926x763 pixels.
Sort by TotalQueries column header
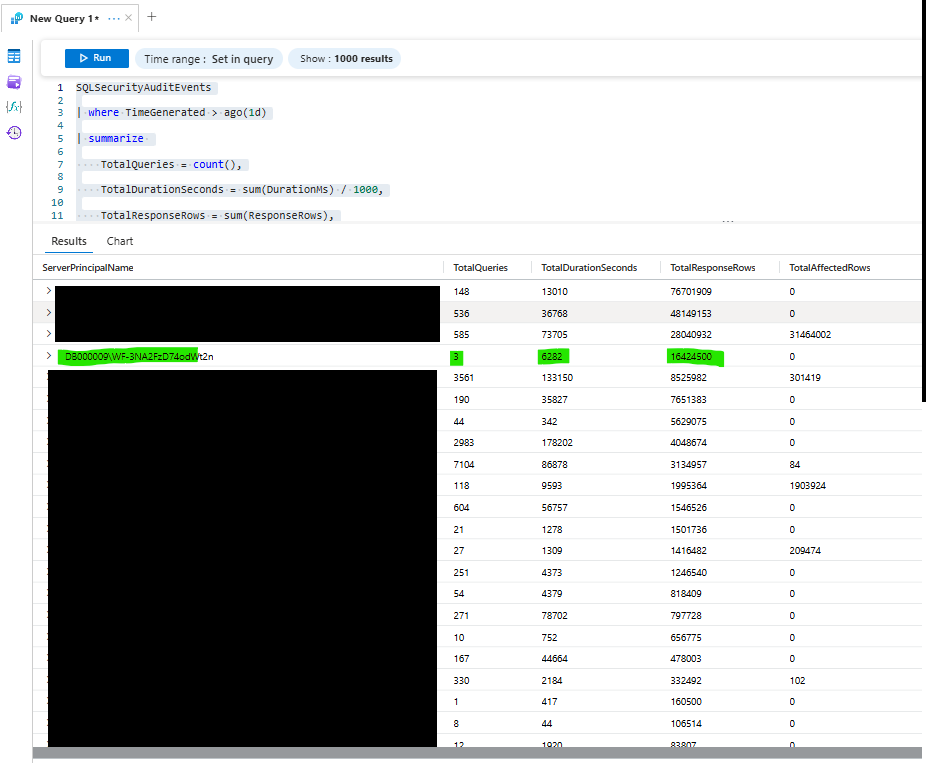point(480,268)
